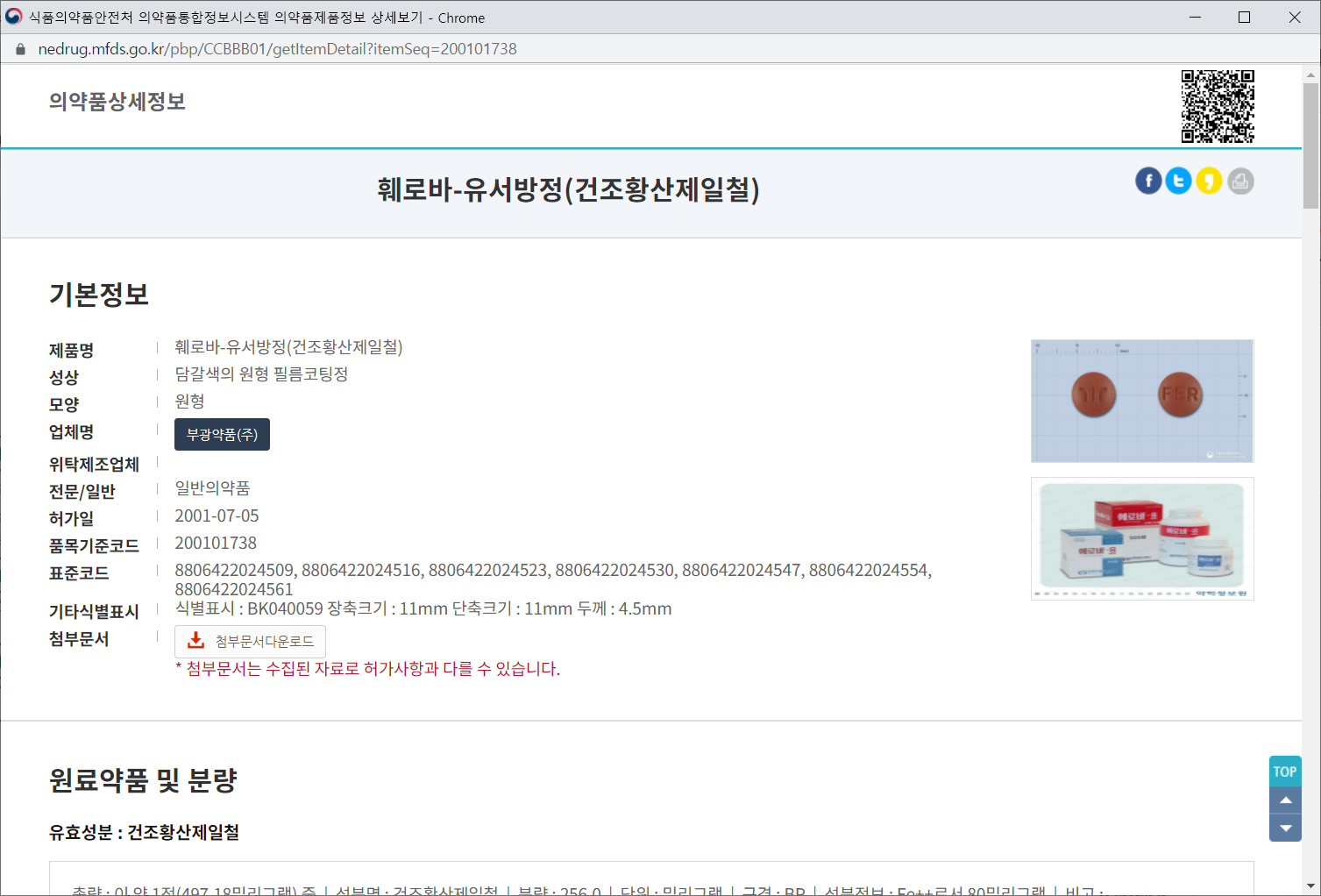Click 성상 field label
This screenshot has height=896, width=1321.
(64, 378)
